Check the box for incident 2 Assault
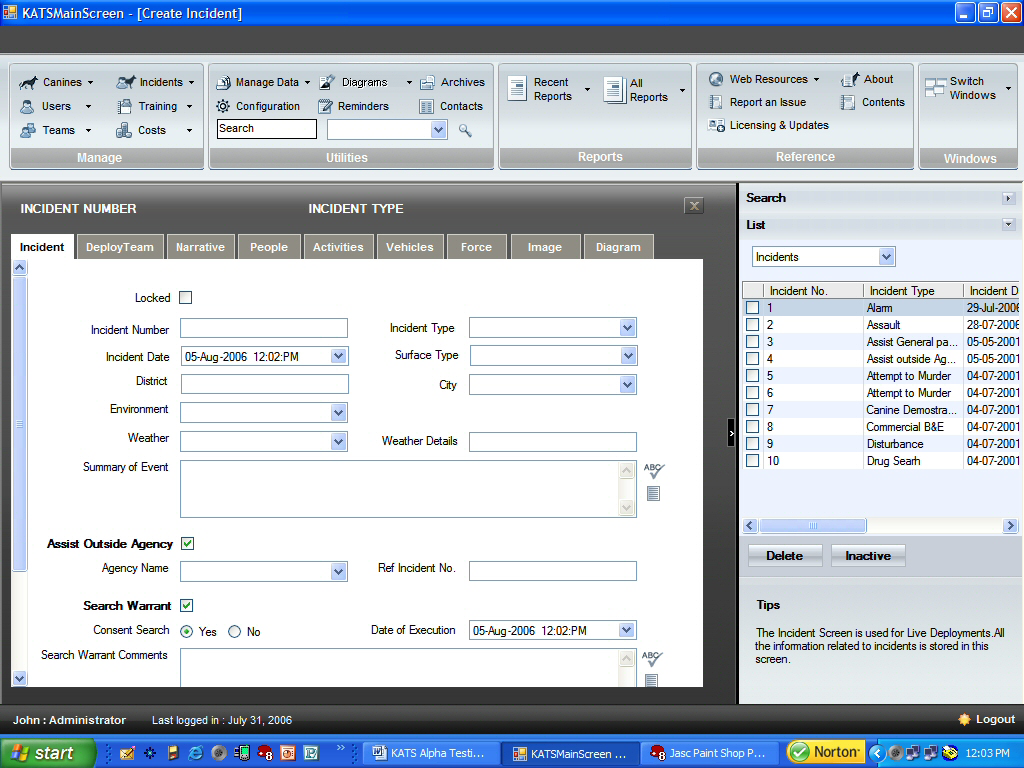The height and width of the screenshot is (768, 1024). tap(752, 325)
